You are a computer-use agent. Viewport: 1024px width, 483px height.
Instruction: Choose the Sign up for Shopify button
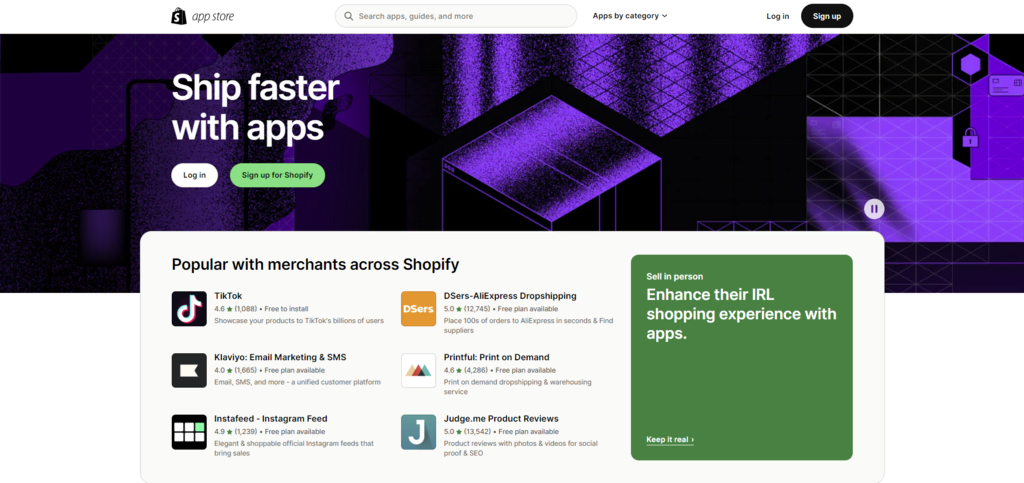pyautogui.click(x=278, y=175)
